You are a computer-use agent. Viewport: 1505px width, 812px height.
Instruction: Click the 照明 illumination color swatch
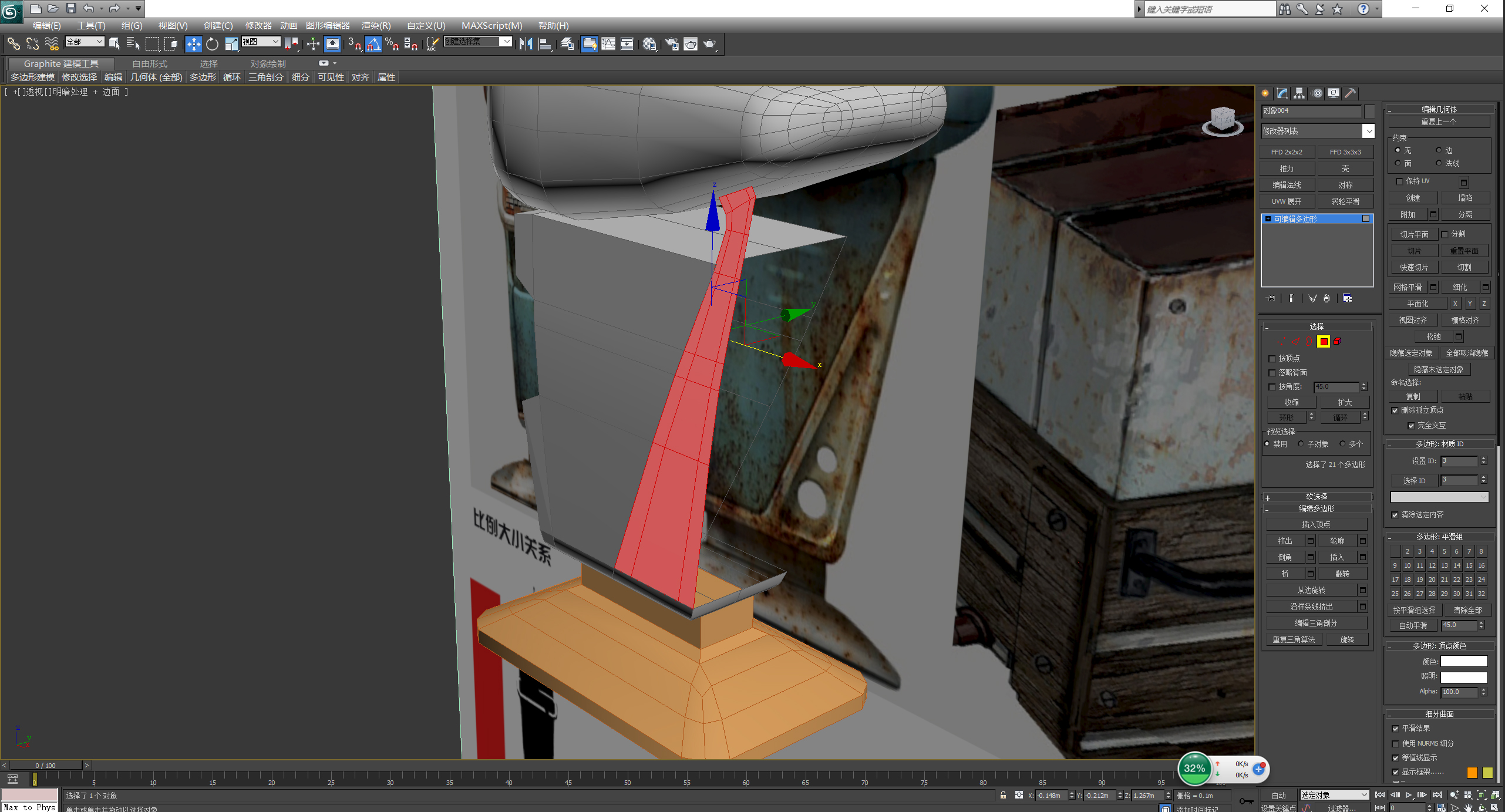point(1464,677)
